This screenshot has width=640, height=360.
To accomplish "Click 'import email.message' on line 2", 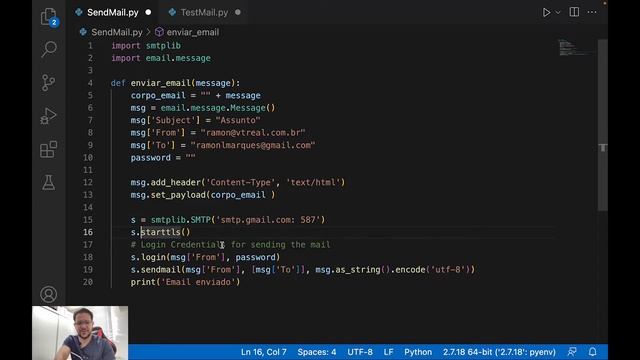I will pyautogui.click(x=161, y=58).
